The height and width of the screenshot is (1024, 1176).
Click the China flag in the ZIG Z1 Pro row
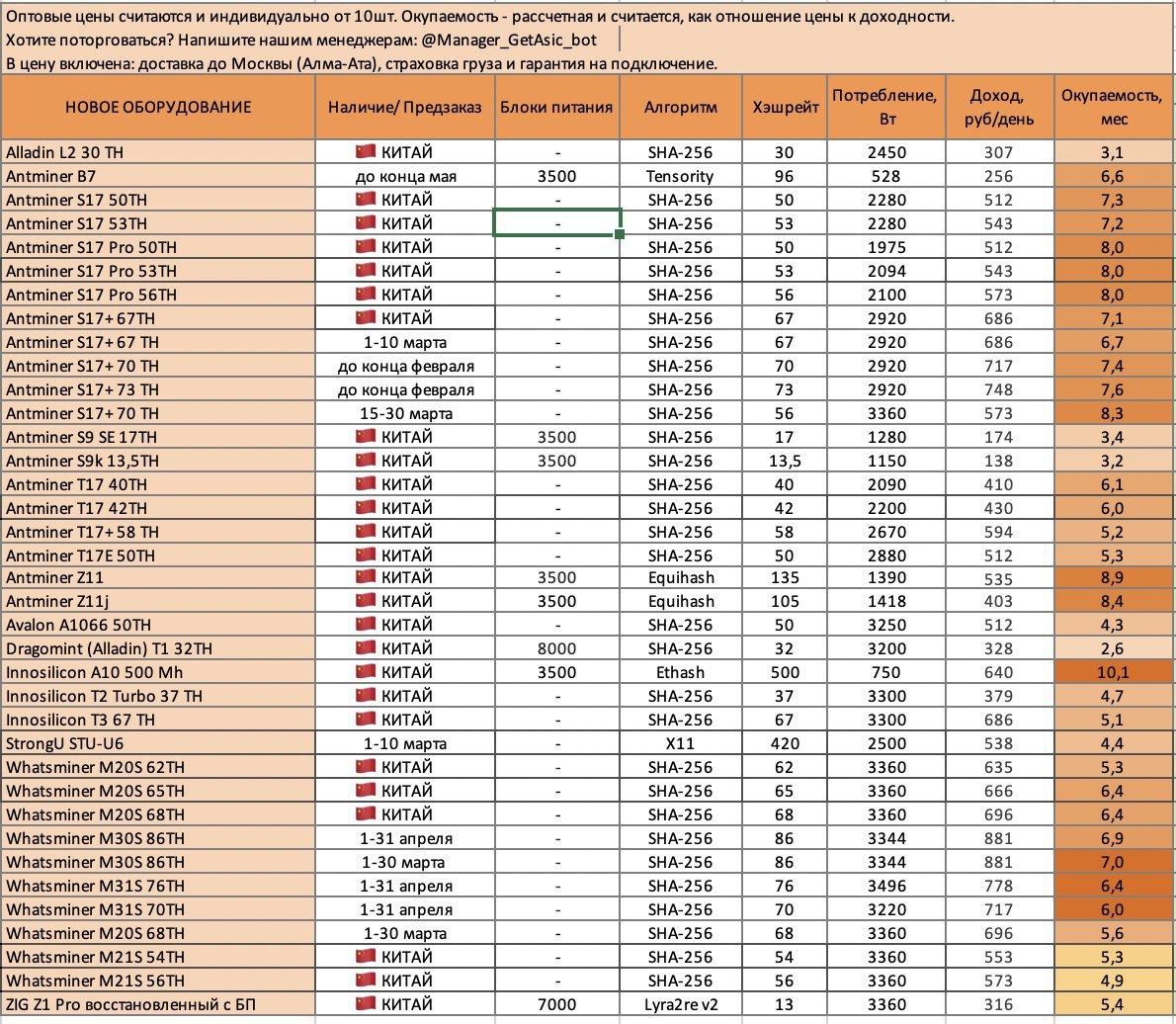[x=366, y=1003]
